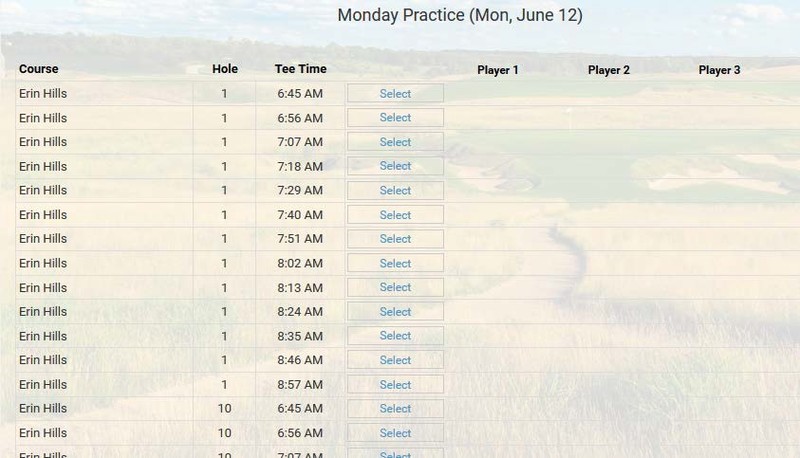Click the Course column header
The width and height of the screenshot is (800, 458).
39,70
